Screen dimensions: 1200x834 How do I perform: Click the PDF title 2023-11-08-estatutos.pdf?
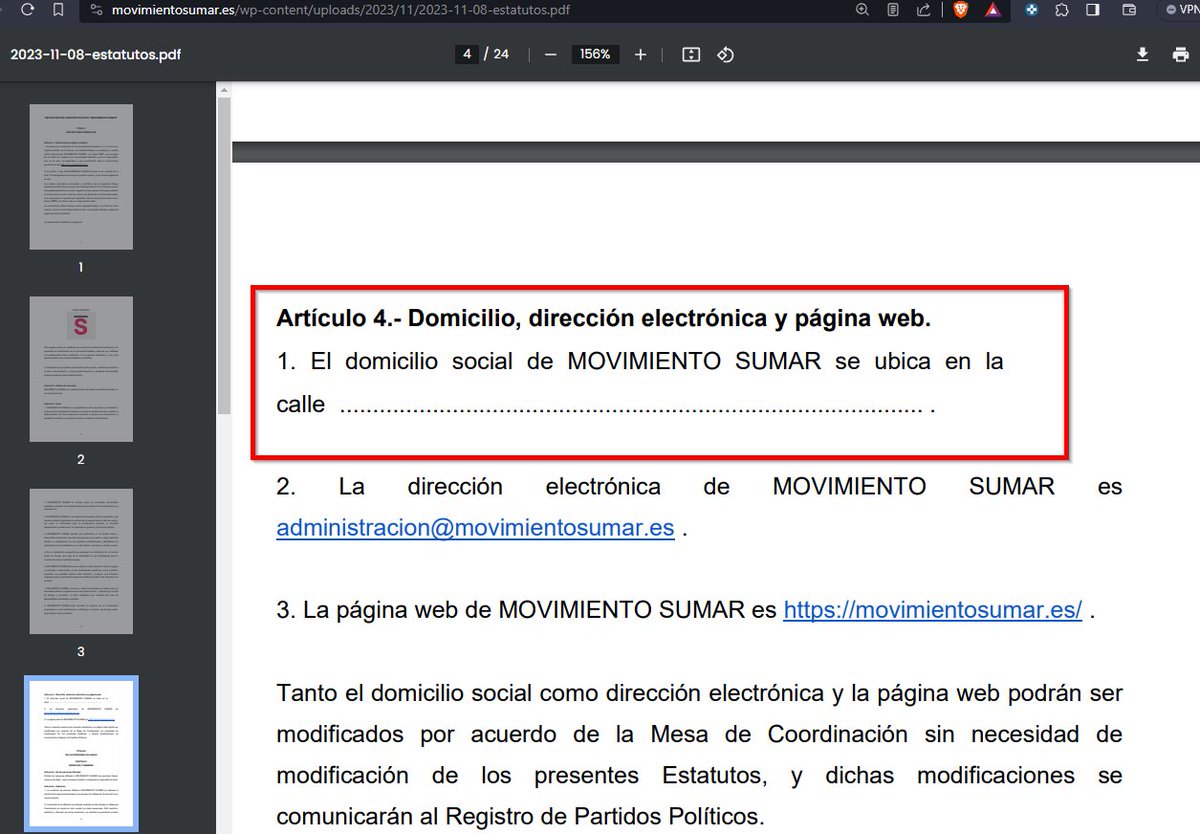pyautogui.click(x=96, y=54)
